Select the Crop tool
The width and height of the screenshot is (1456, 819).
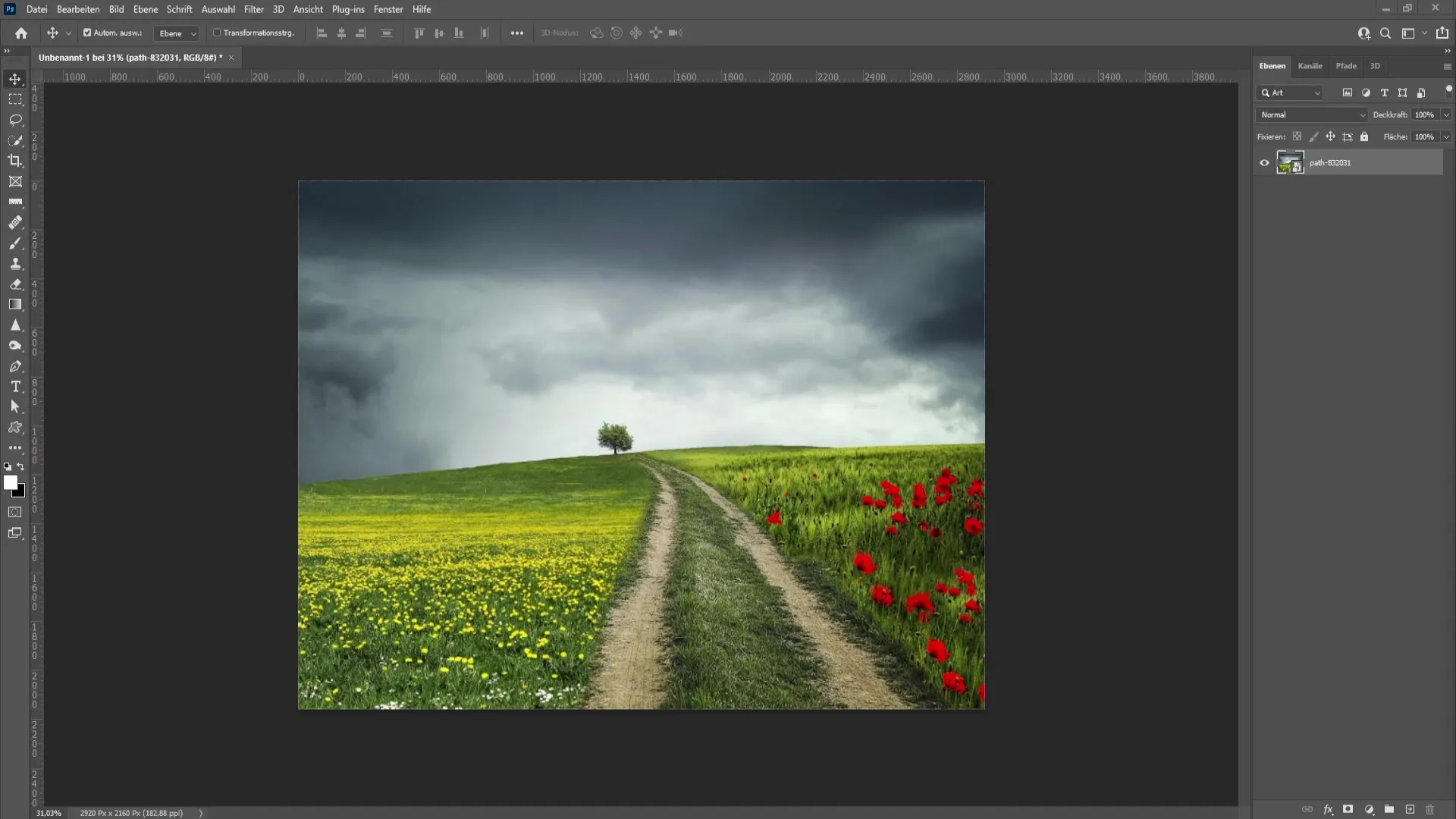click(x=15, y=160)
